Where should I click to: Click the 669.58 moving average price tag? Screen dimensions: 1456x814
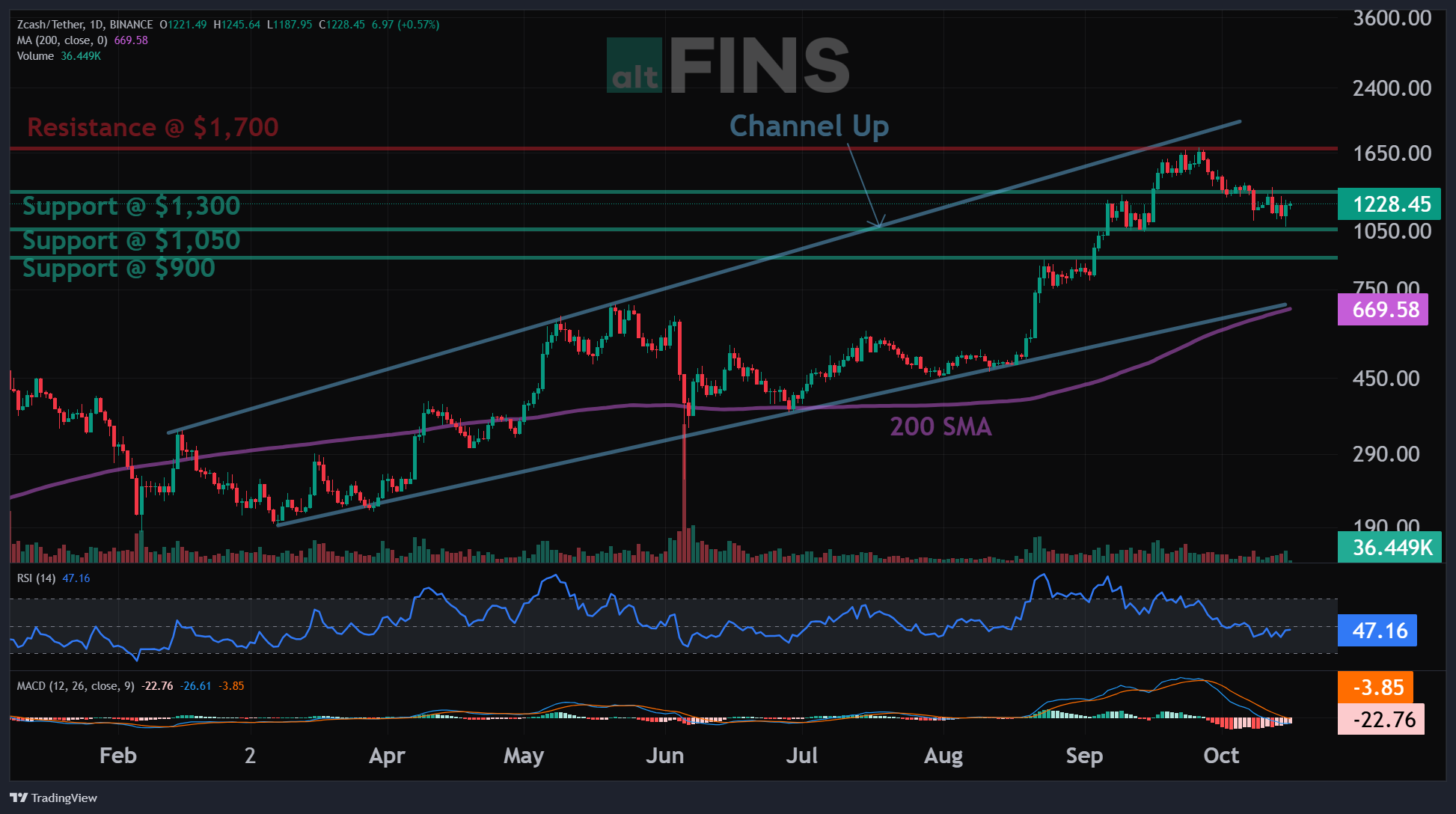coord(1383,309)
